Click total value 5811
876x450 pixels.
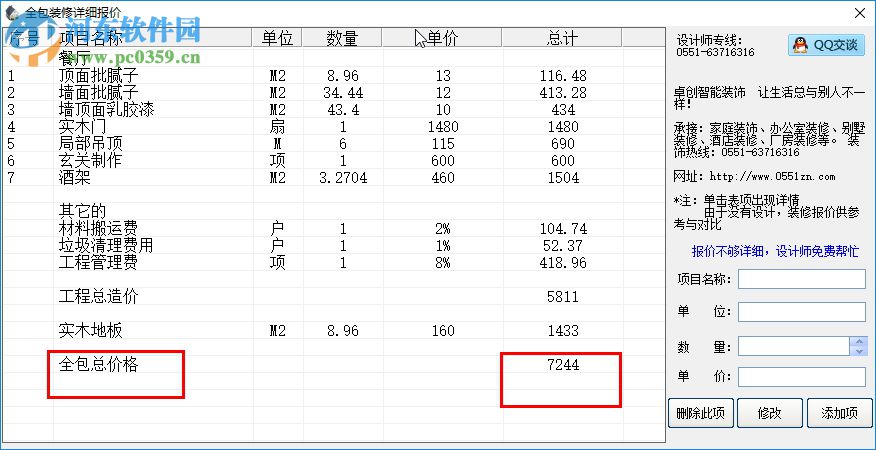[563, 297]
